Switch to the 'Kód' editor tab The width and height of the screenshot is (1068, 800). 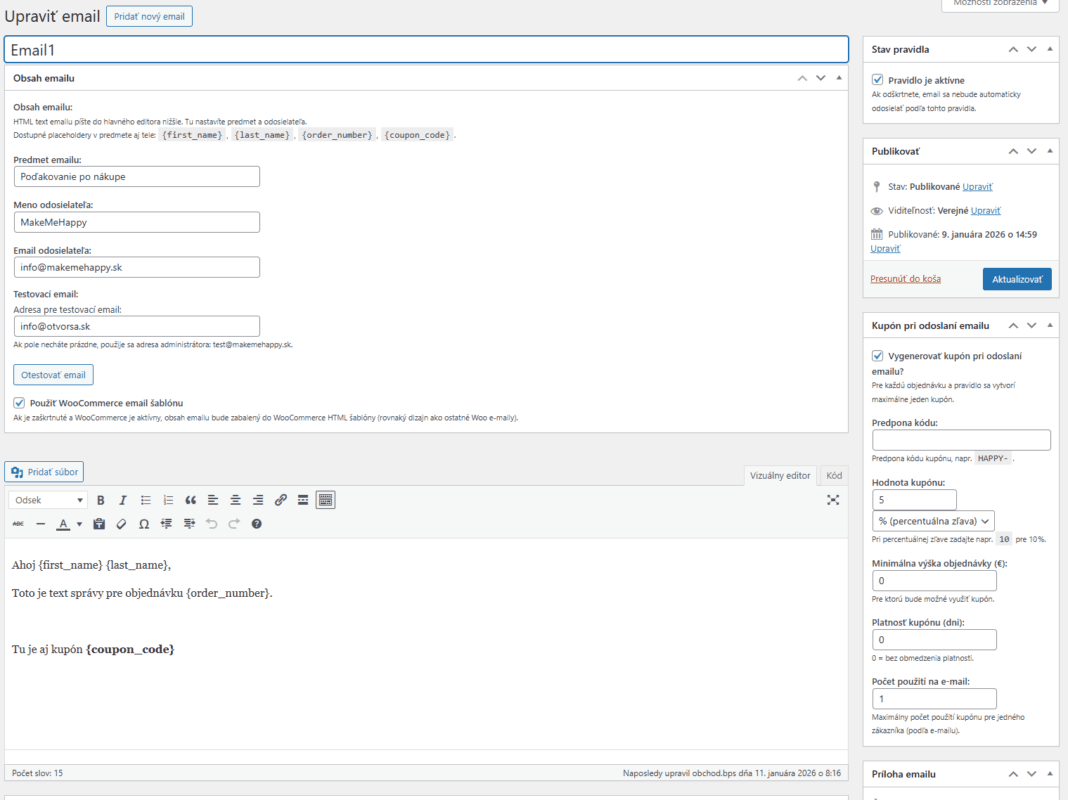pyautogui.click(x=834, y=476)
